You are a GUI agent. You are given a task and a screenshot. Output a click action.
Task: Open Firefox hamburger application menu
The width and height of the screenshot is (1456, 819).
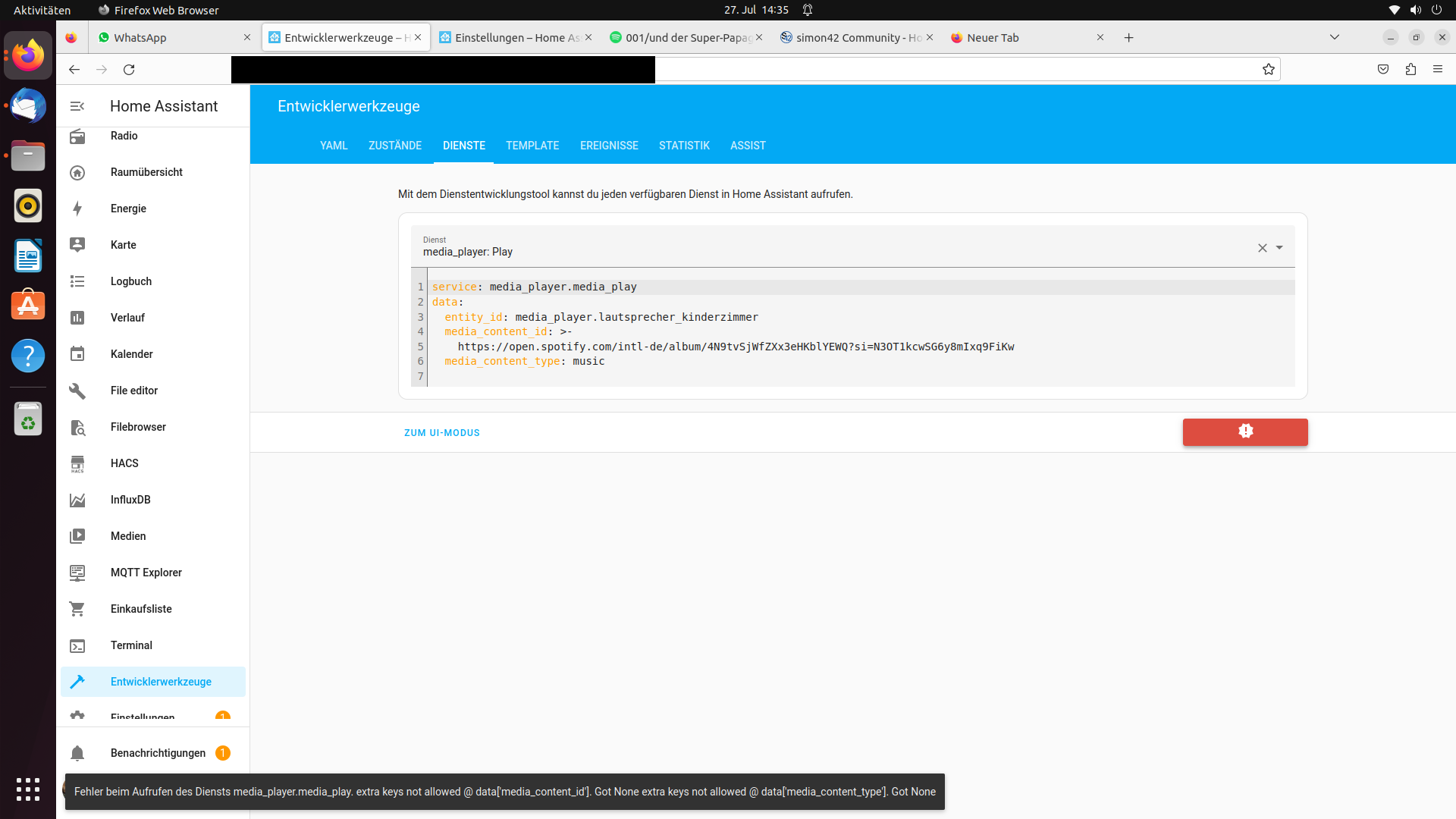(x=1438, y=69)
